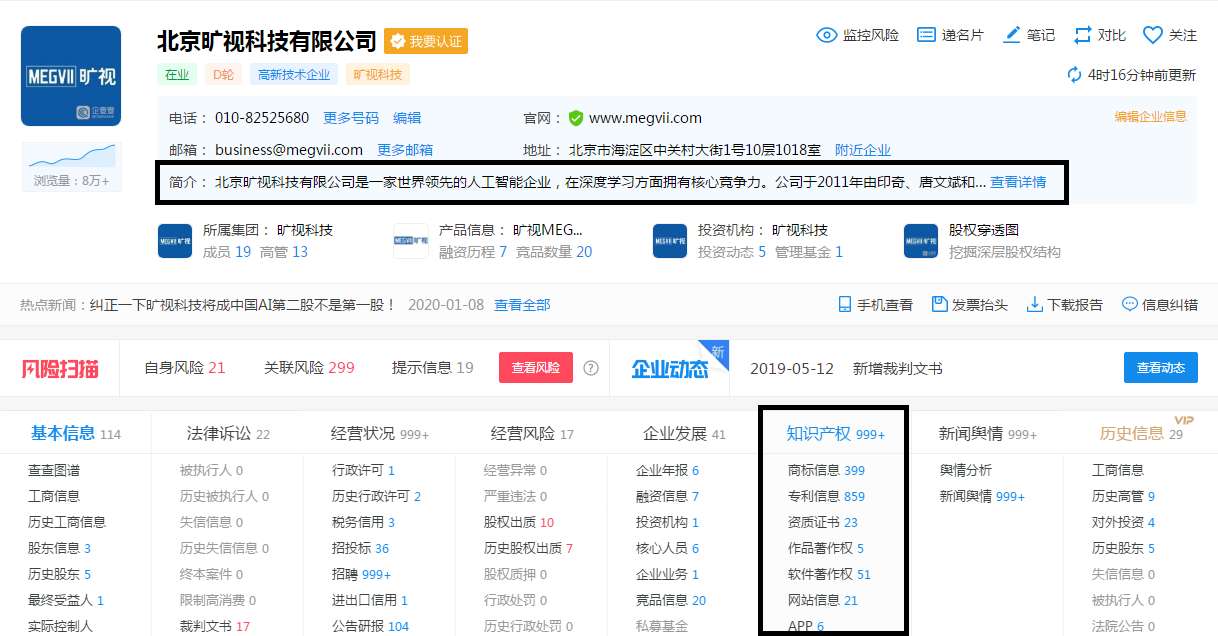
Task: Click the 产品信息 logo icon
Action: (411, 241)
